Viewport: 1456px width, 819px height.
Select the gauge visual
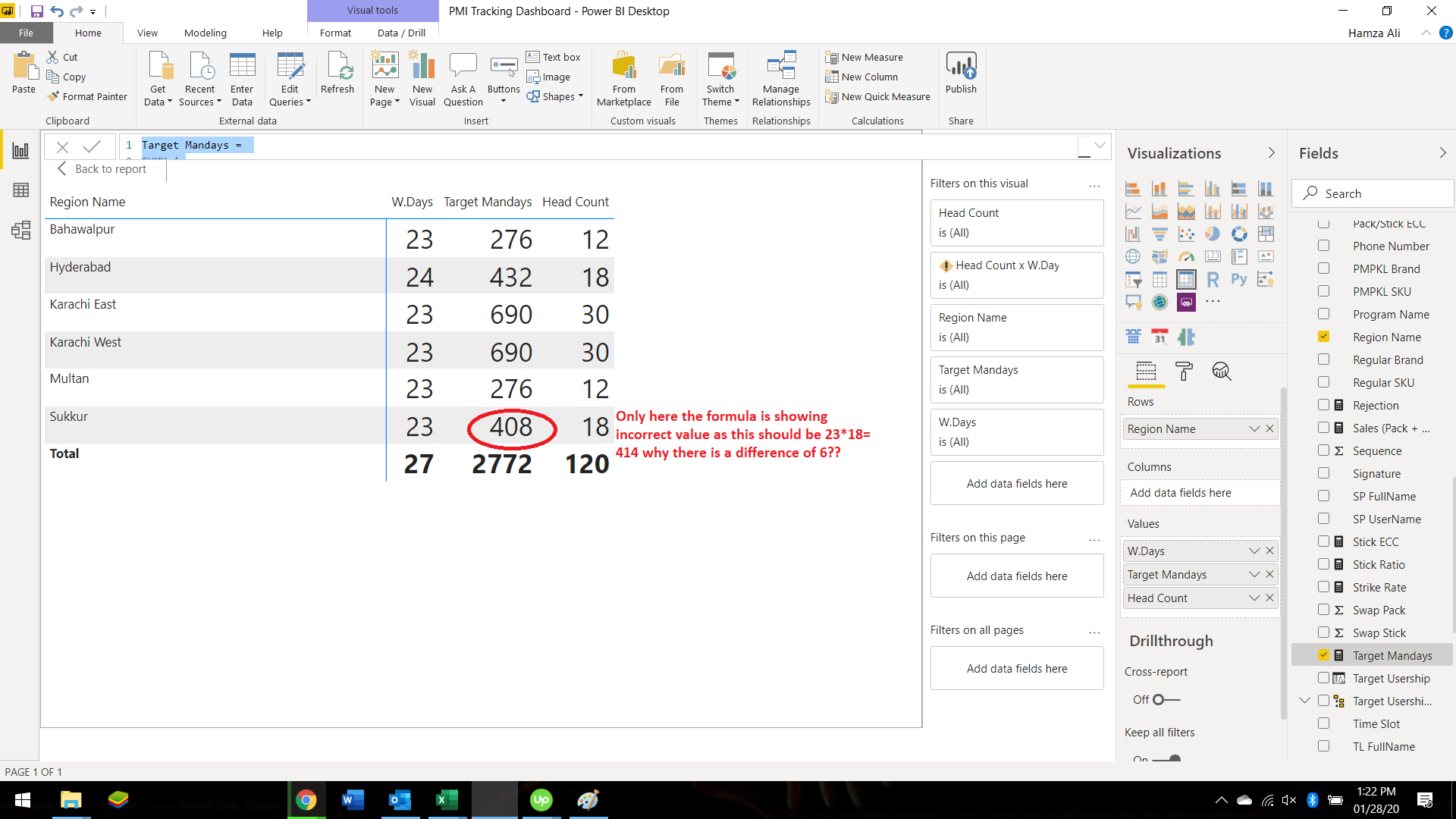(x=1186, y=256)
